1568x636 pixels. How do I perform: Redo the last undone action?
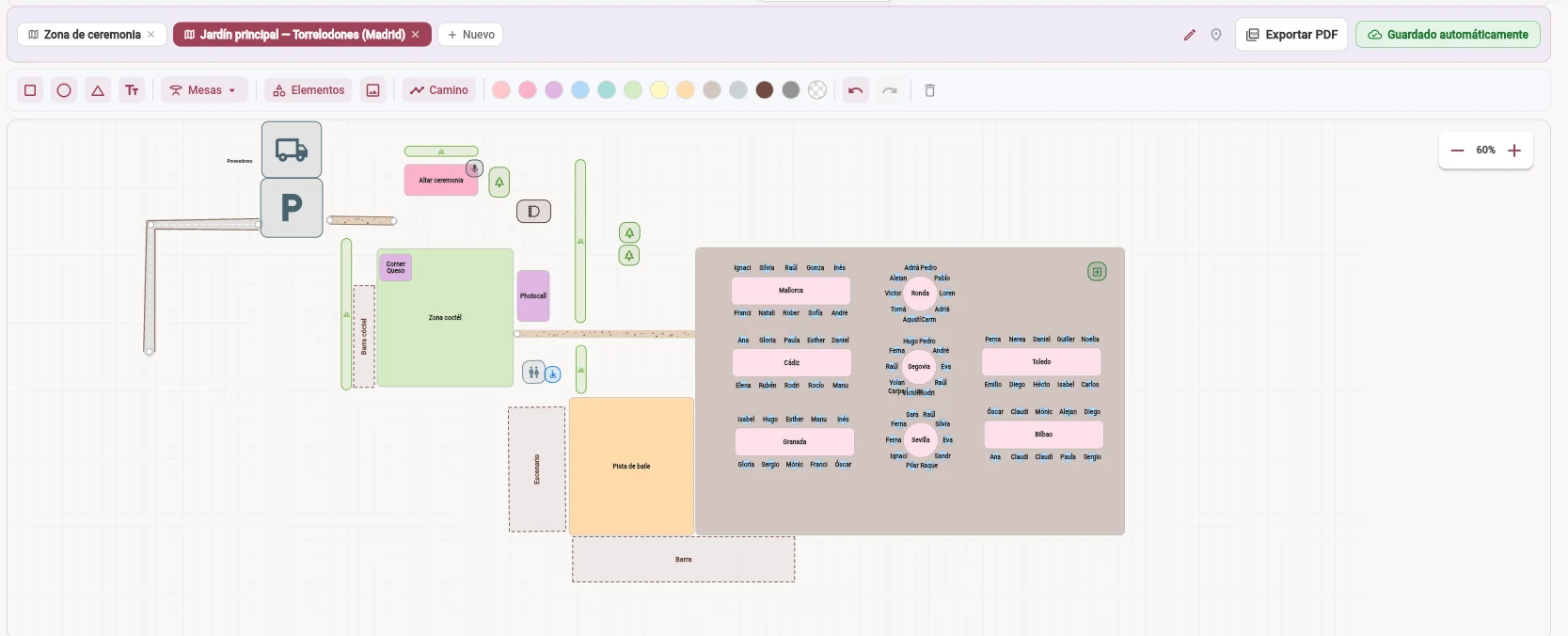tap(890, 90)
